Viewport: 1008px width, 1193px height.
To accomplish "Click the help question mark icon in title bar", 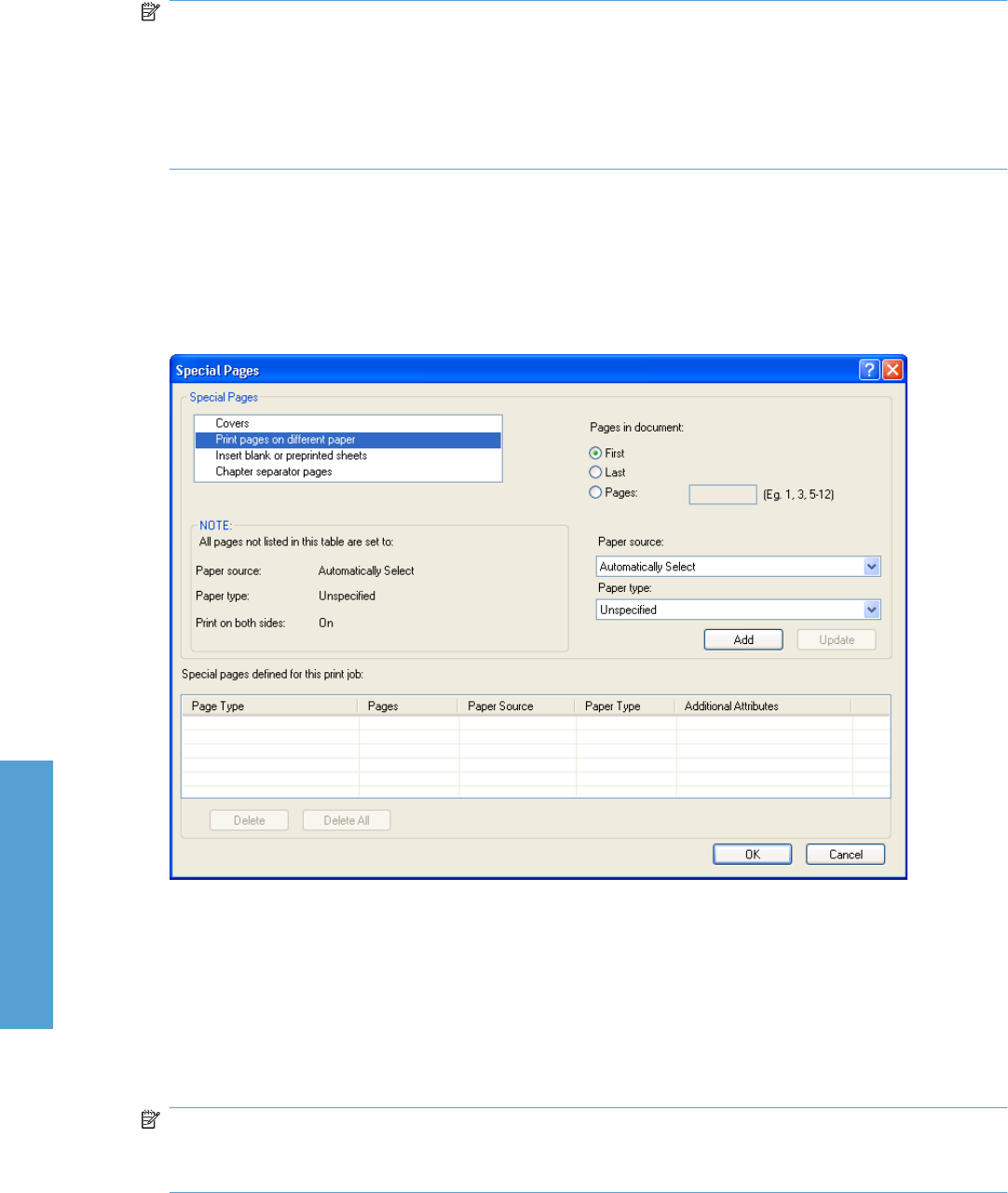I will tap(868, 370).
